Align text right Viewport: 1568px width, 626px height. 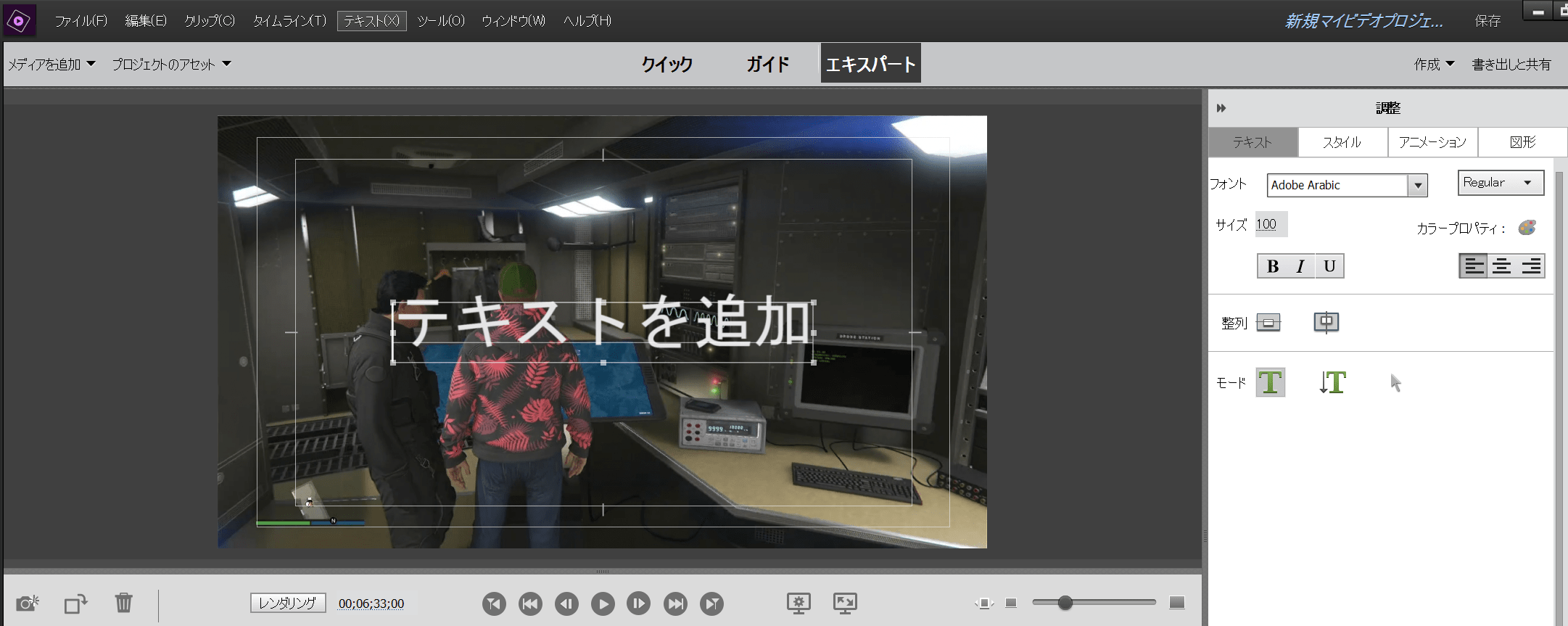[1530, 266]
